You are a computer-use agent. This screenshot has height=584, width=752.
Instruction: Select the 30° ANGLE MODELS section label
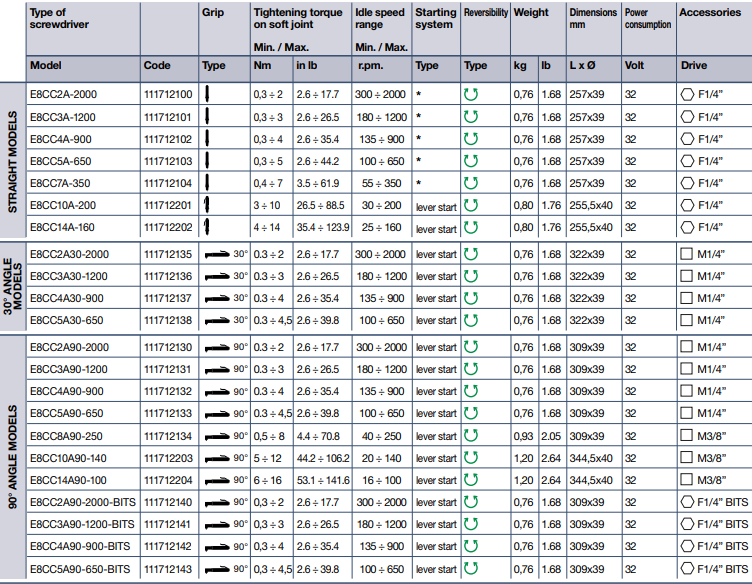(x=12, y=286)
